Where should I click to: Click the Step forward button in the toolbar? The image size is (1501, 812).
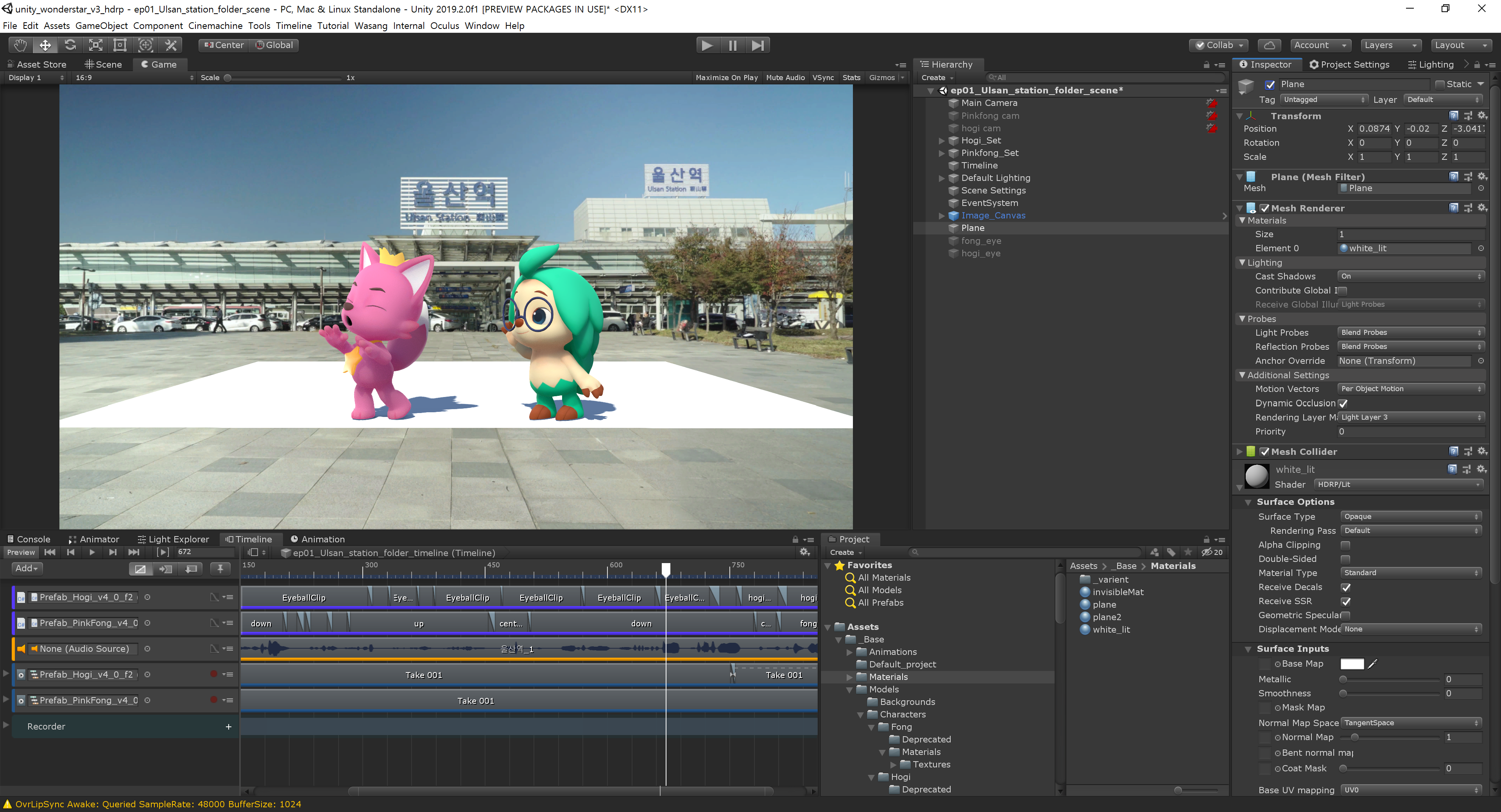tap(758, 45)
